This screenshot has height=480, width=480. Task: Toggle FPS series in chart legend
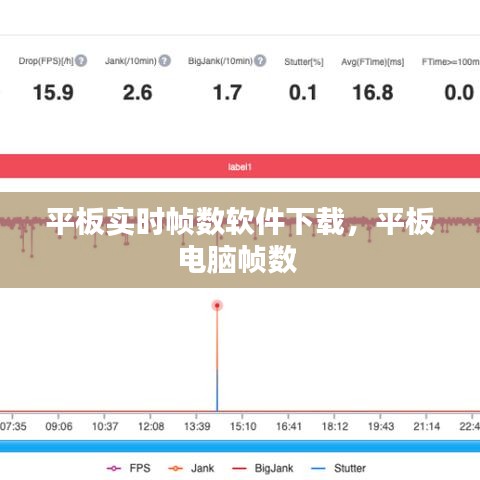pos(129,468)
